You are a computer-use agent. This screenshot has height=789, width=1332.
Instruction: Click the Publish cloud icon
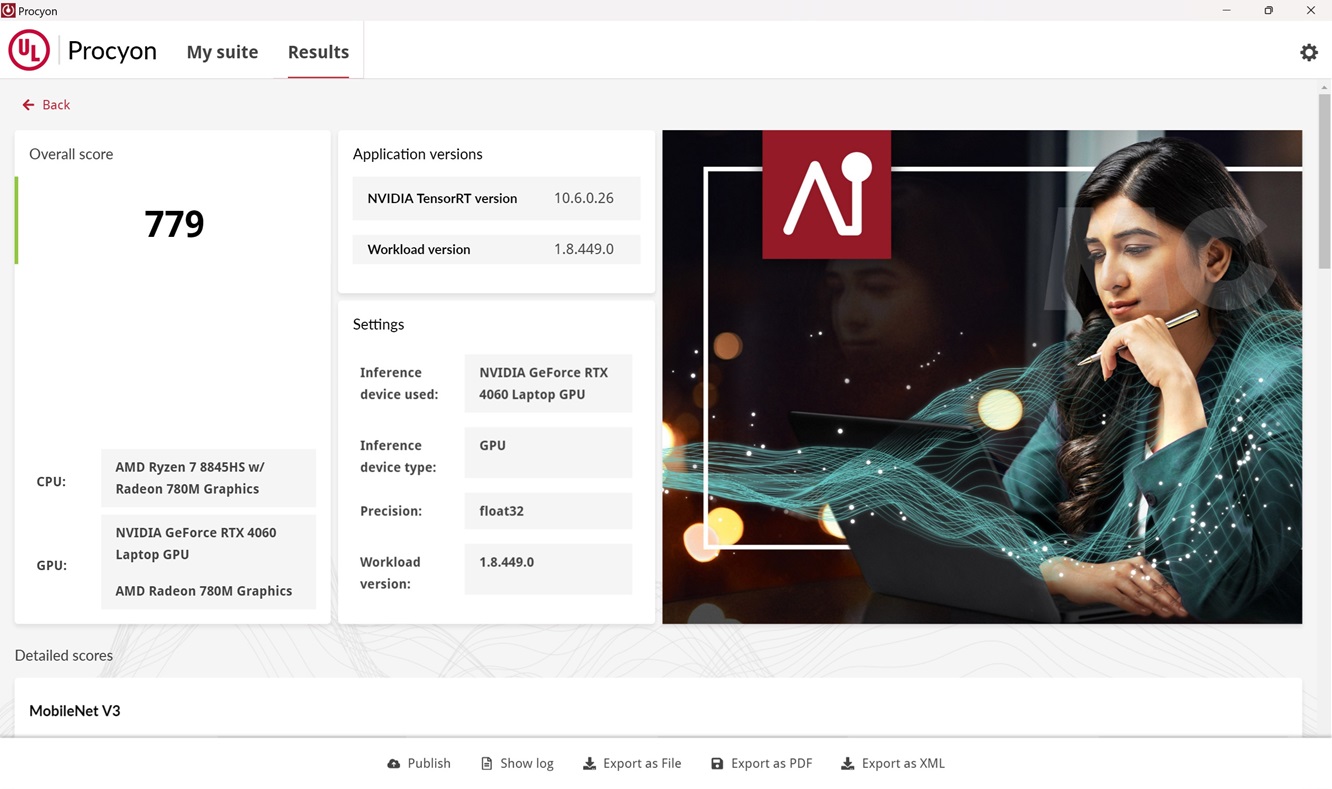[394, 764]
